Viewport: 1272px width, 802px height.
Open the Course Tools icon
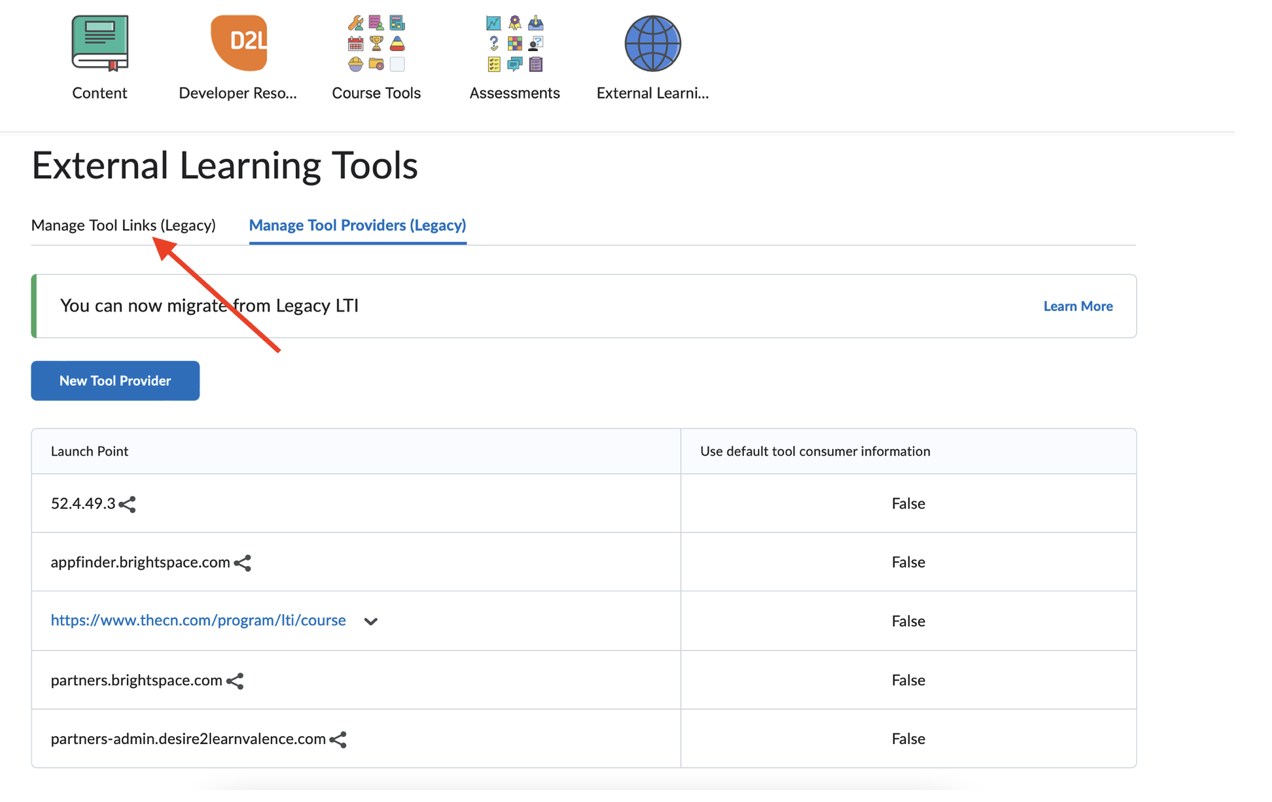[376, 44]
